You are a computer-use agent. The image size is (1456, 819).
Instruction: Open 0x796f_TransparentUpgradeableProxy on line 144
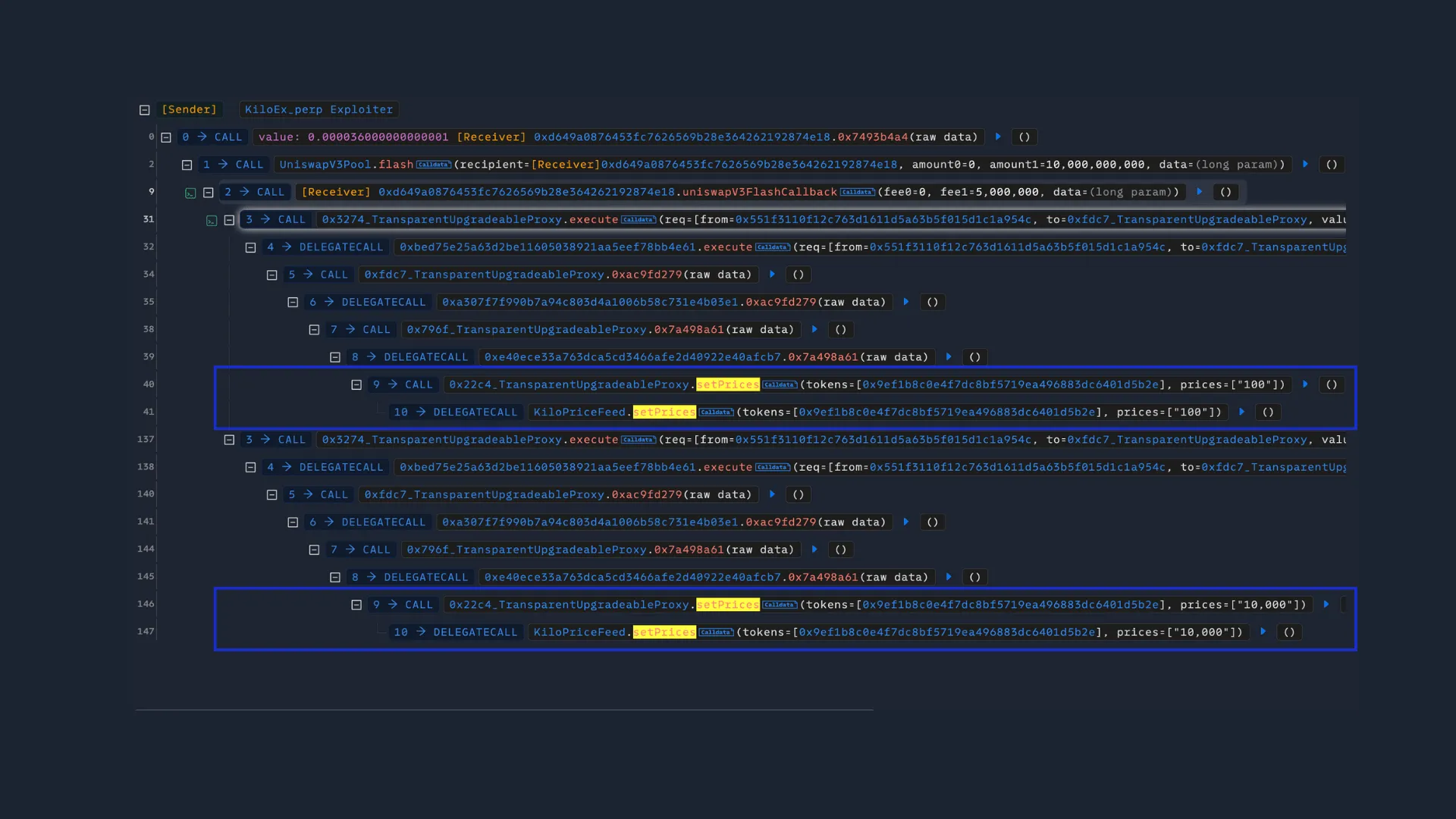tap(526, 549)
